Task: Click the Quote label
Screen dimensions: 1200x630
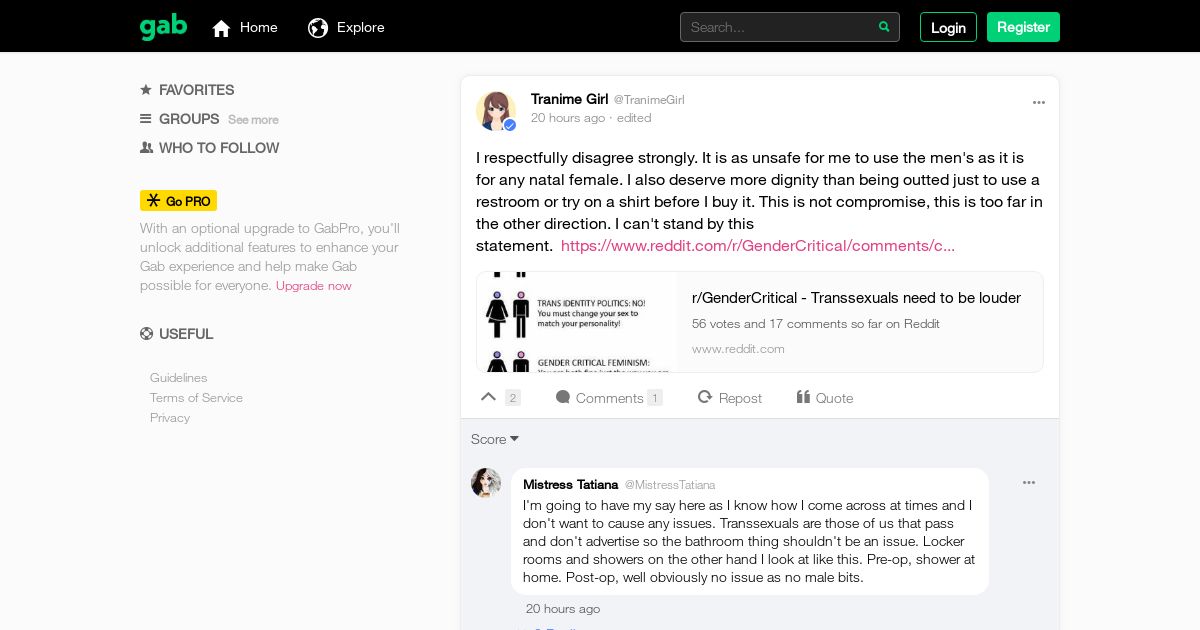Action: tap(835, 398)
